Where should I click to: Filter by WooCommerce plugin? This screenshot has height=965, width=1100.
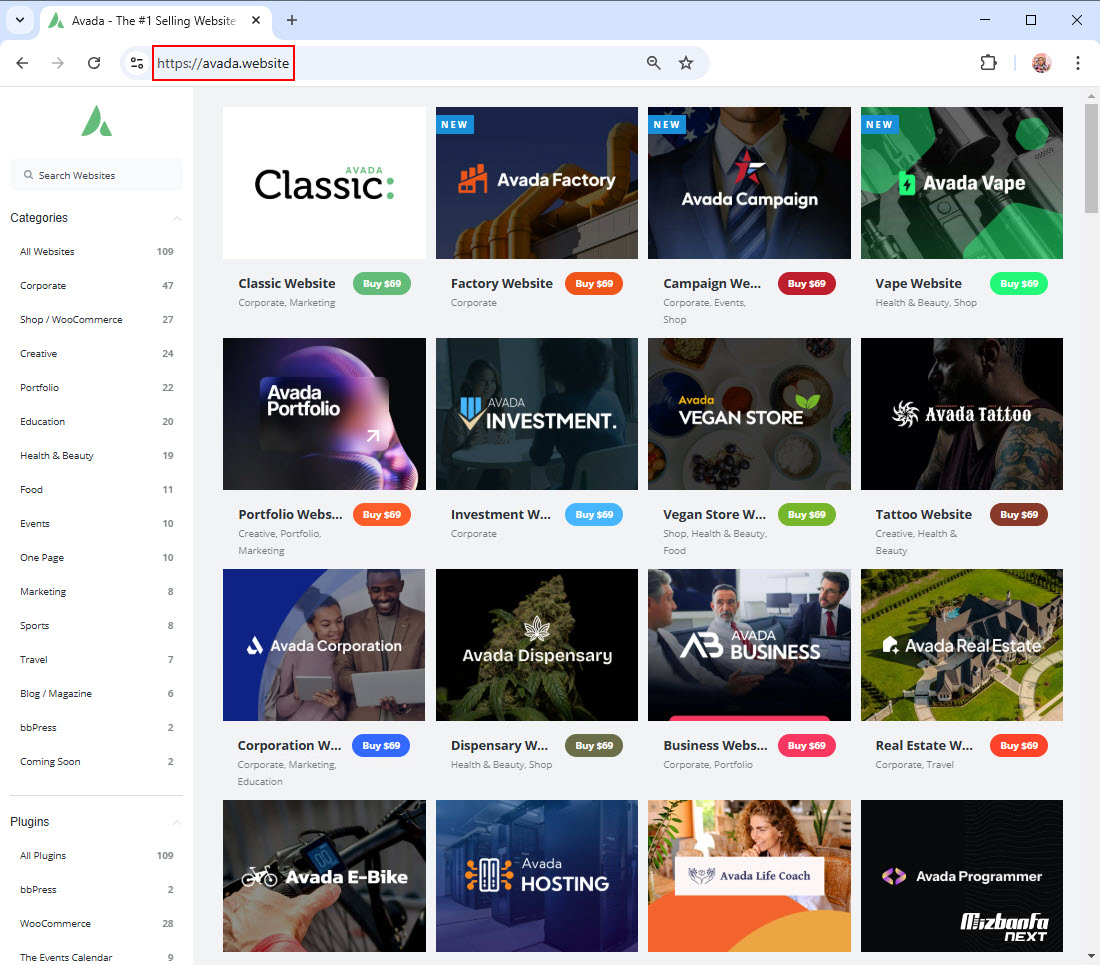(x=97, y=924)
